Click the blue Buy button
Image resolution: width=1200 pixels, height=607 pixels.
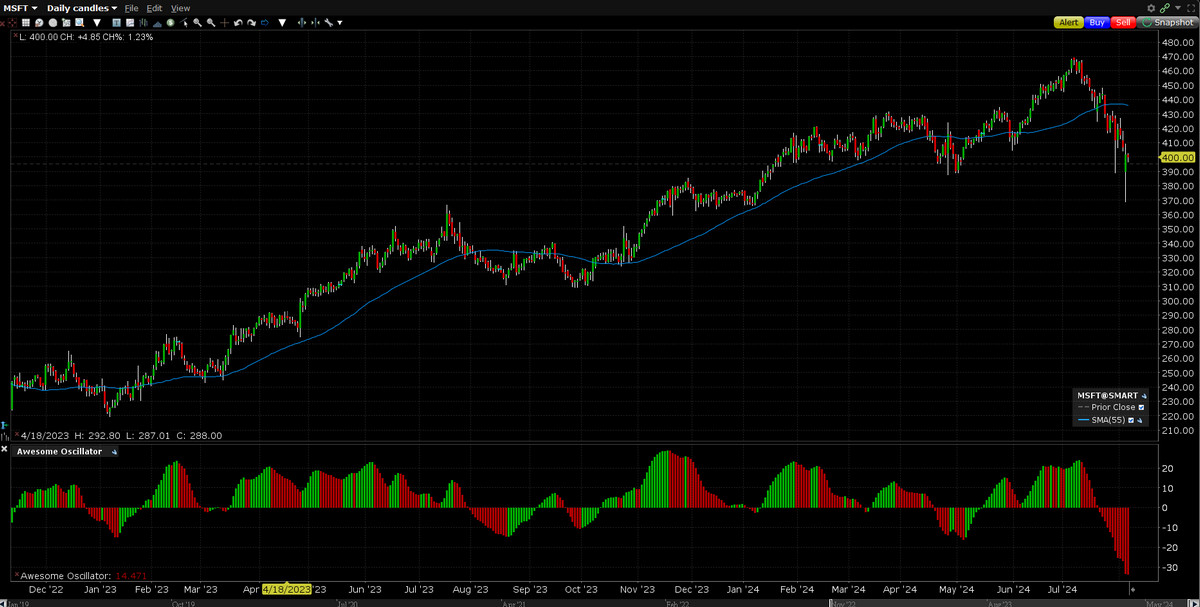(1096, 22)
